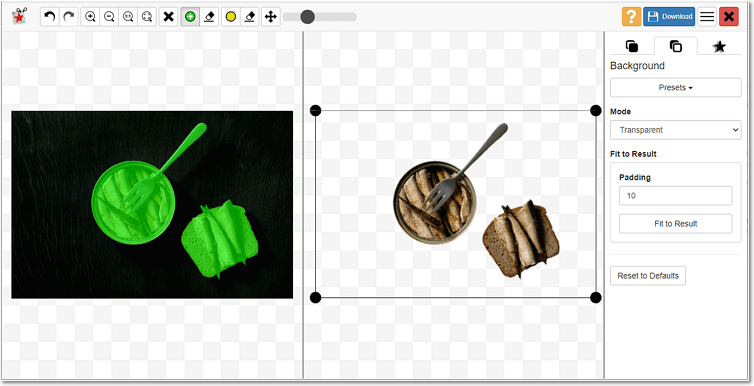
Task: Open the Mode dropdown showing Transparent
Action: 676,130
